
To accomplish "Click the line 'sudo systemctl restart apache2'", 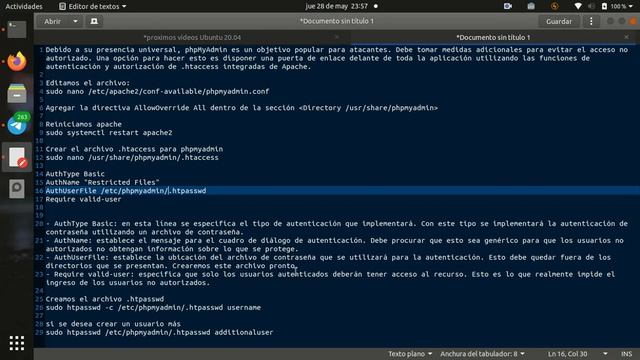I will (x=109, y=133).
